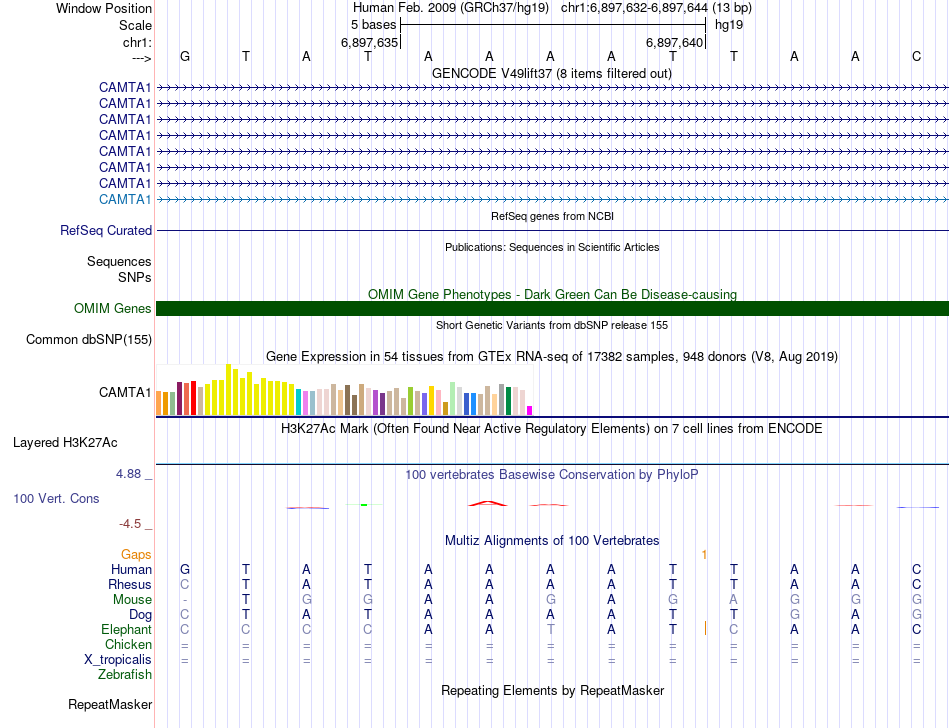Click the ---> sequence direction arrow label
950x728 pixels.
[x=141, y=58]
